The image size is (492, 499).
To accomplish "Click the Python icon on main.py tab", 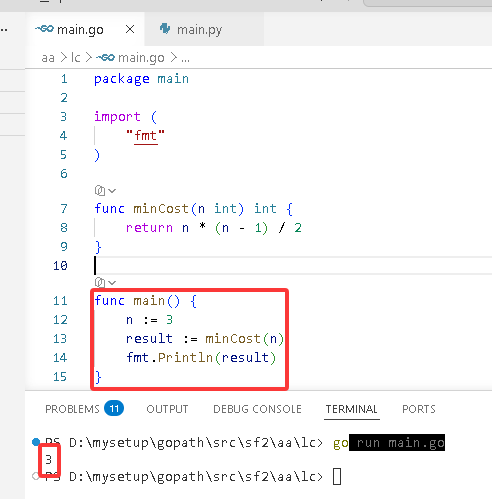I will (x=165, y=29).
